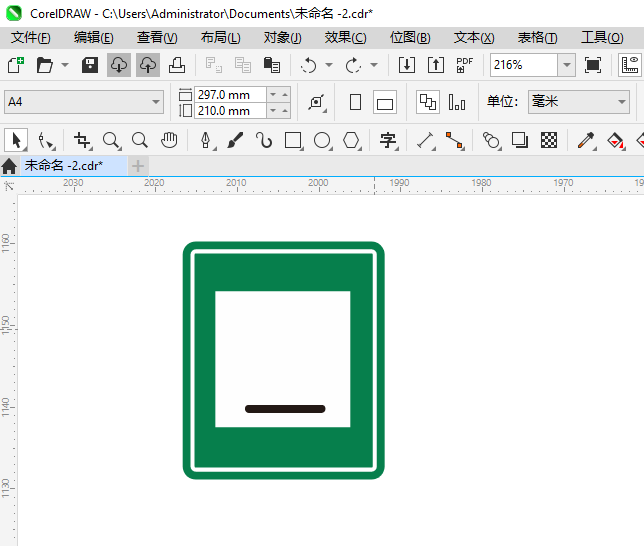Expand the redo history dropdown arrow

[374, 65]
